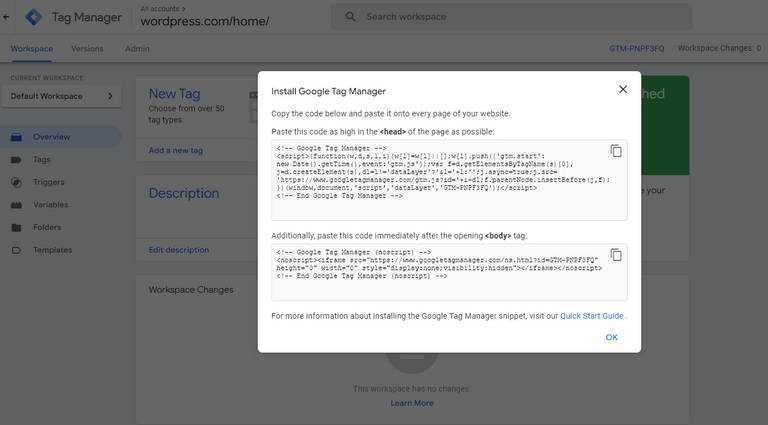
Task: Click the Variables brick icon
Action: click(x=16, y=205)
